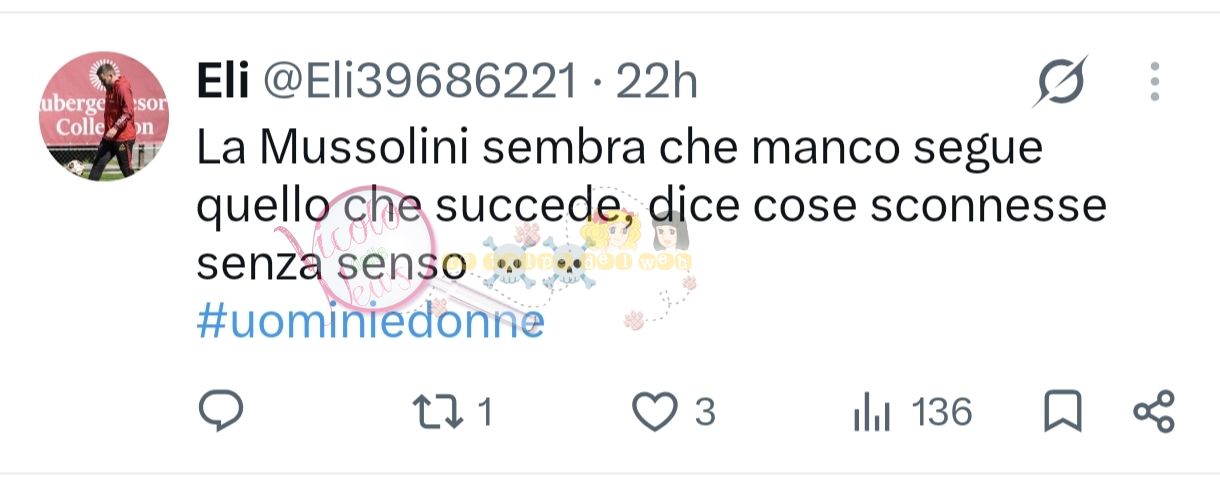Open the reply speech bubble icon

tap(221, 410)
